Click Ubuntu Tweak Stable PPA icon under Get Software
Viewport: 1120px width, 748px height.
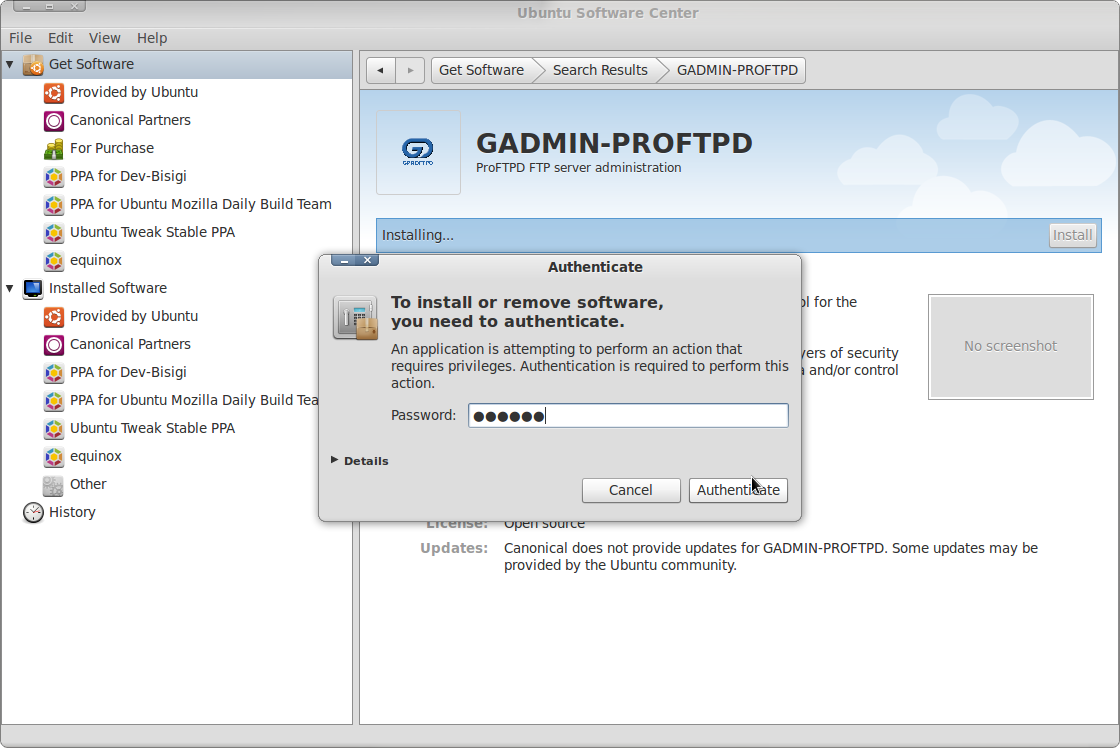(x=54, y=233)
